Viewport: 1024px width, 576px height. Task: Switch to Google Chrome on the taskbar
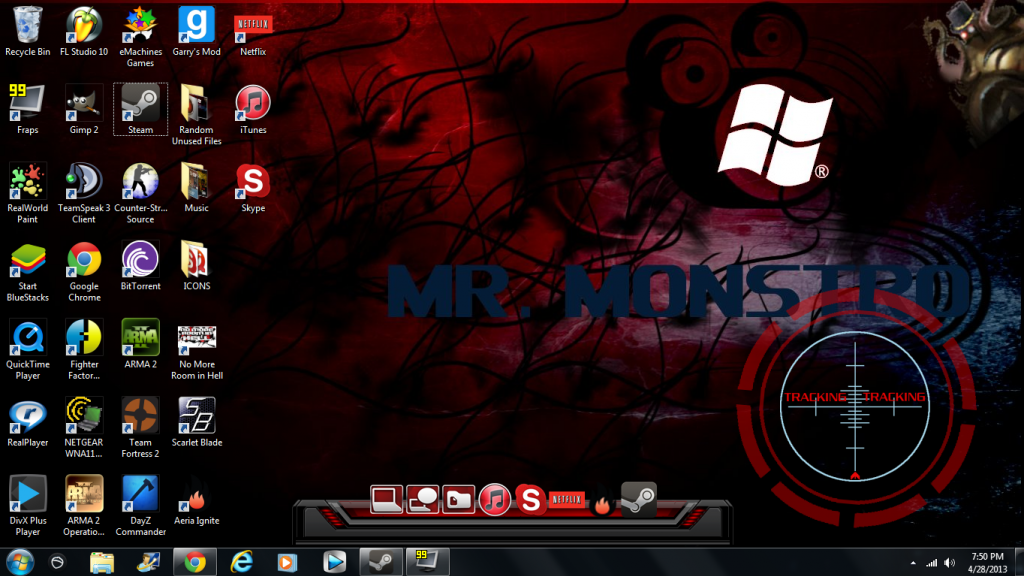point(195,561)
